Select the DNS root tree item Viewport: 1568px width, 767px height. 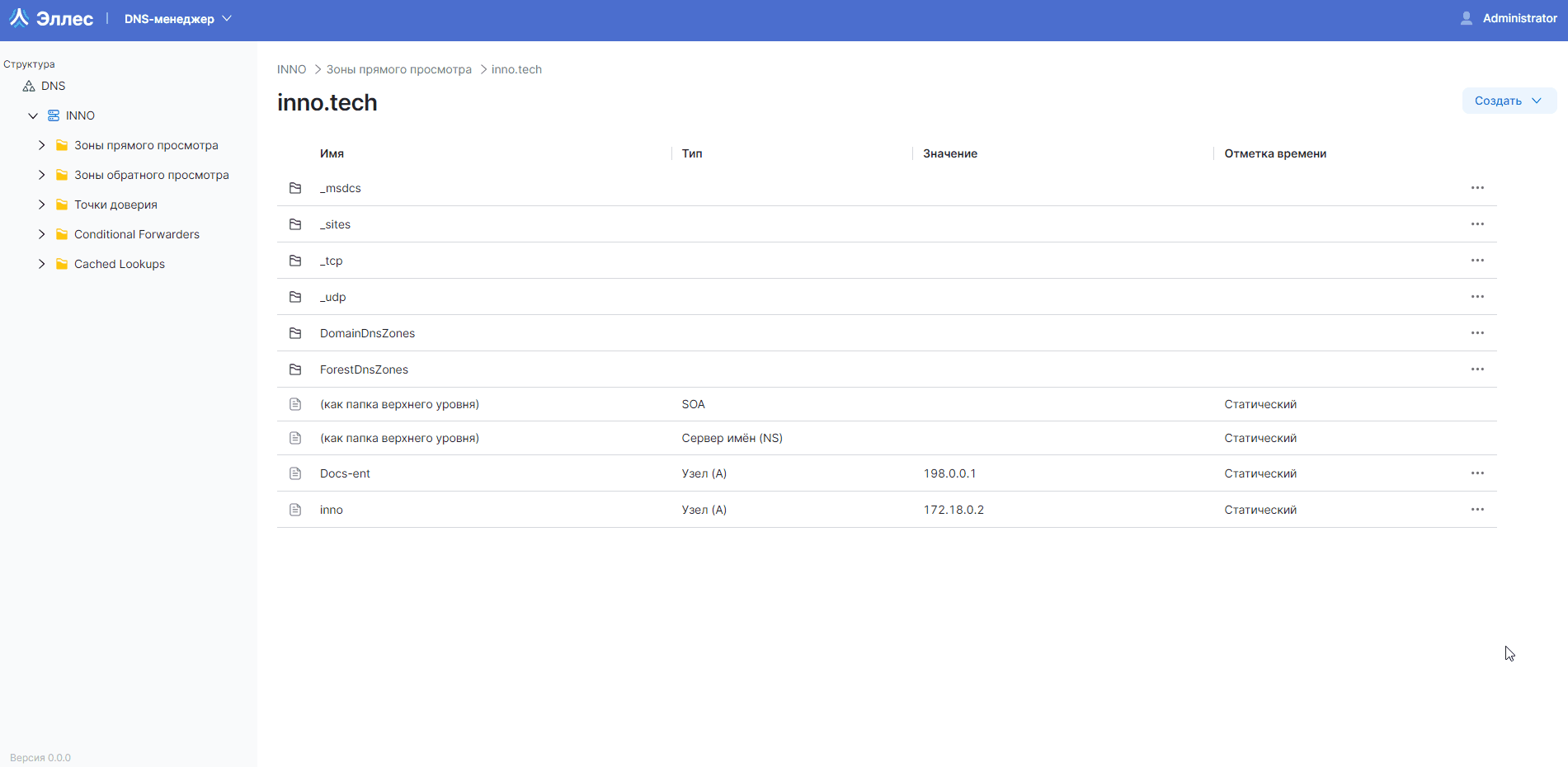point(53,86)
